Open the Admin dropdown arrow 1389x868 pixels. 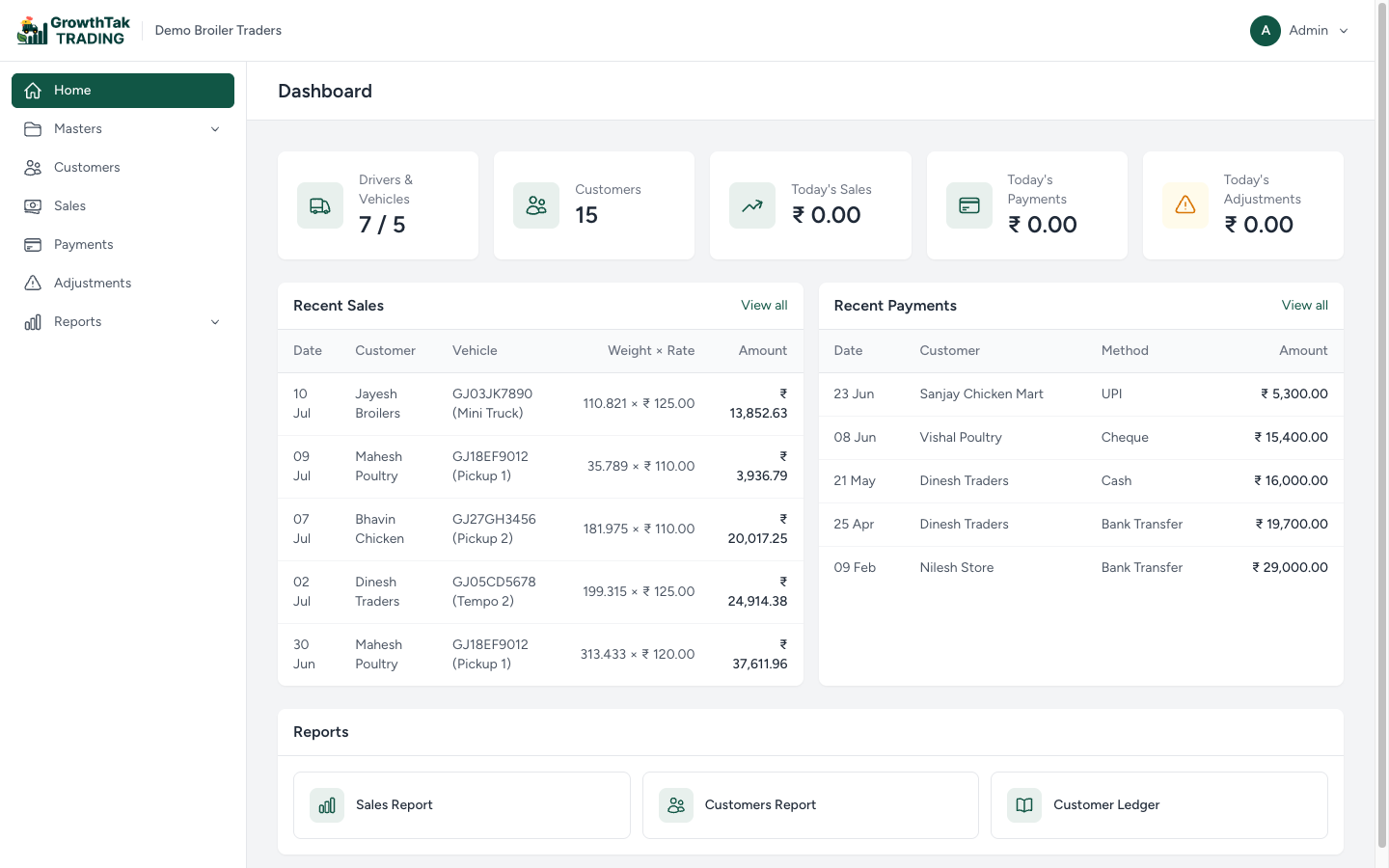(1344, 31)
